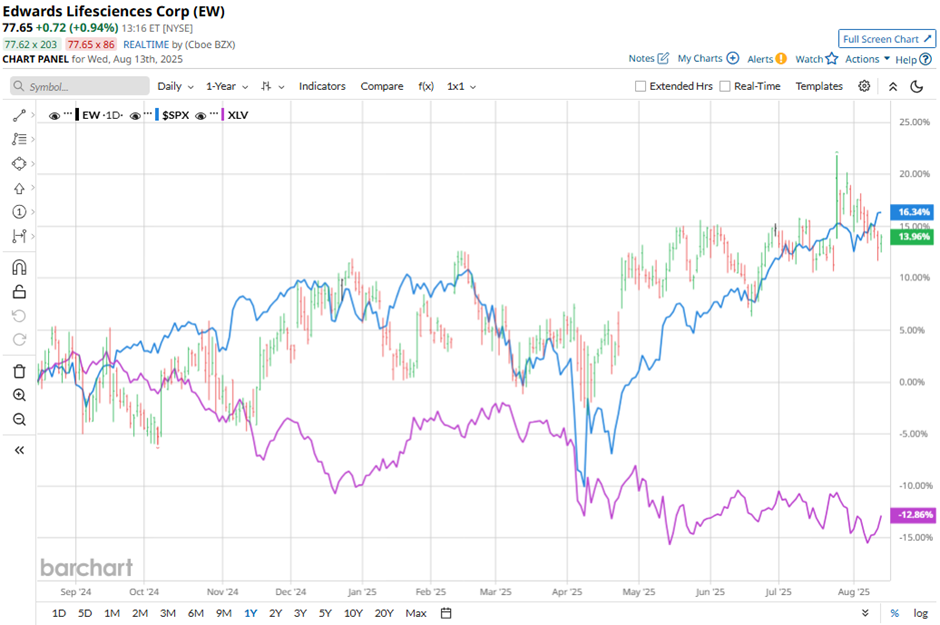Image resolution: width=940 pixels, height=625 pixels.
Task: Click the Notes link
Action: click(641, 58)
